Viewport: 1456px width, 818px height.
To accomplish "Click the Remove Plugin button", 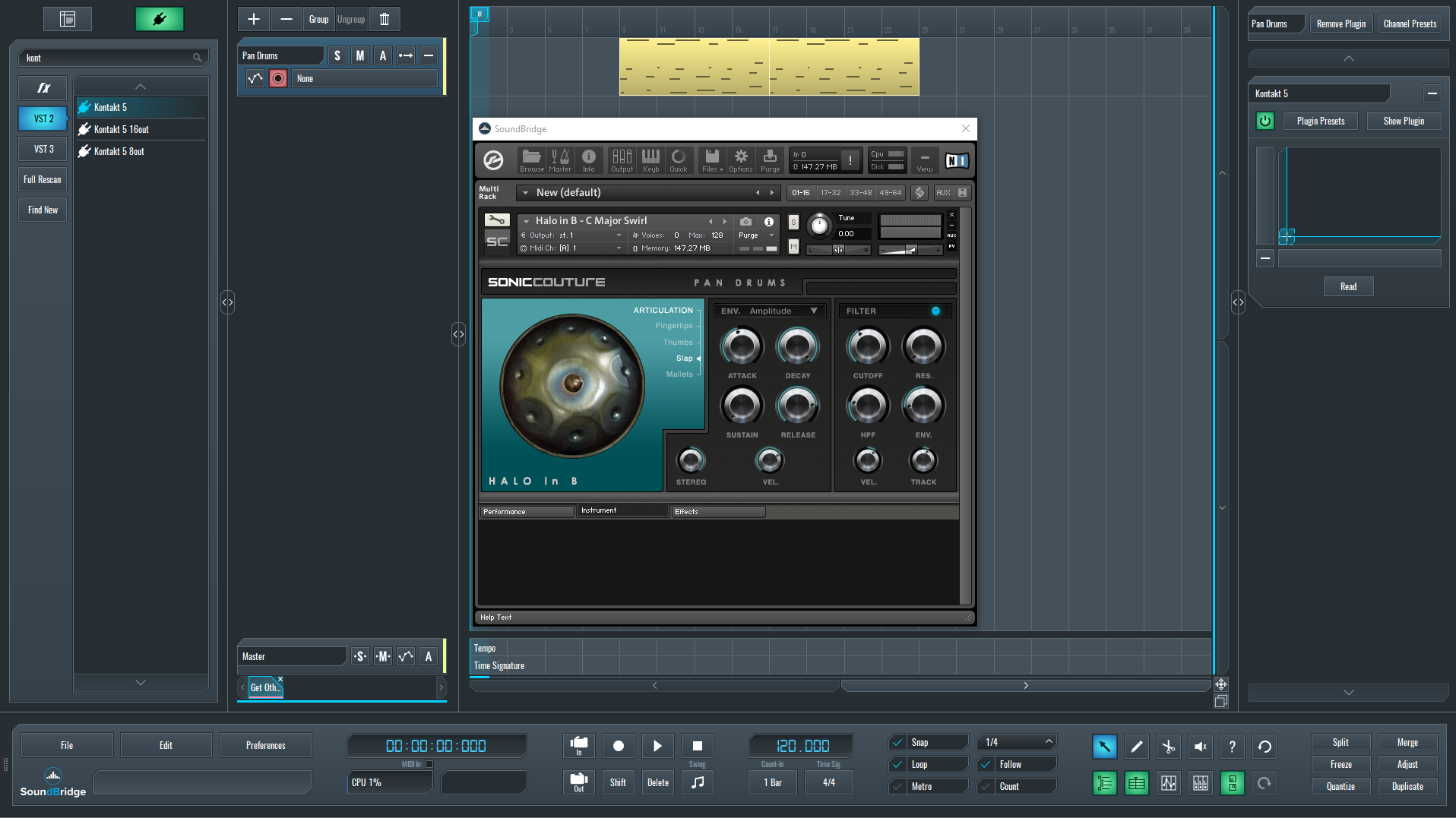I will coord(1340,24).
